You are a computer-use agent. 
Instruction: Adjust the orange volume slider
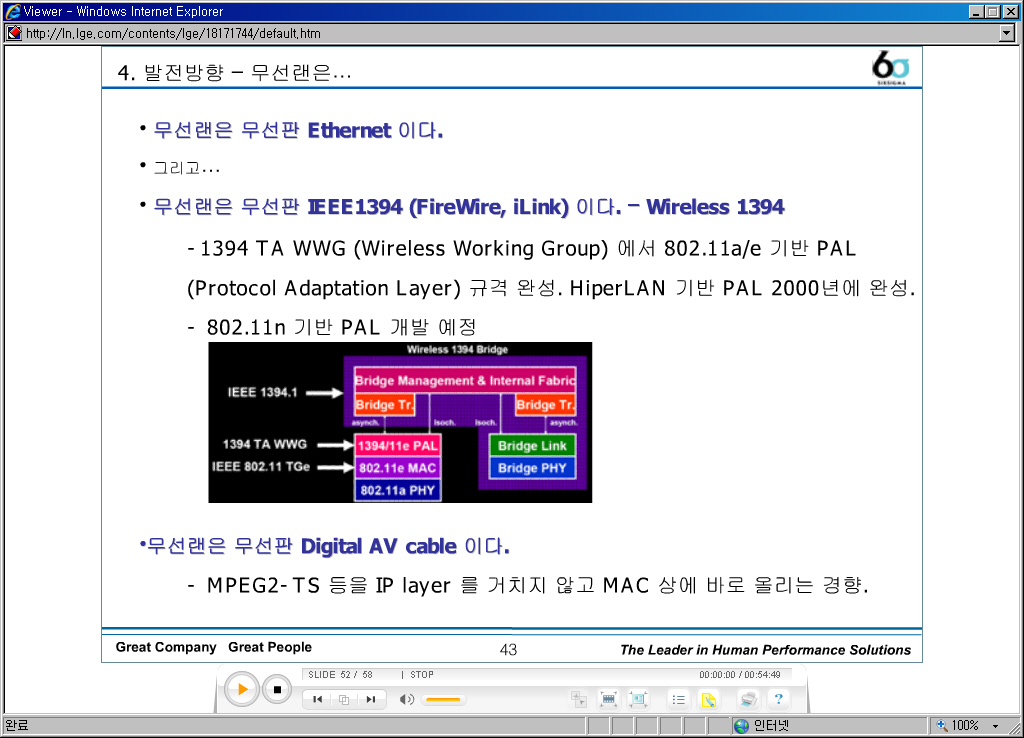pos(443,699)
